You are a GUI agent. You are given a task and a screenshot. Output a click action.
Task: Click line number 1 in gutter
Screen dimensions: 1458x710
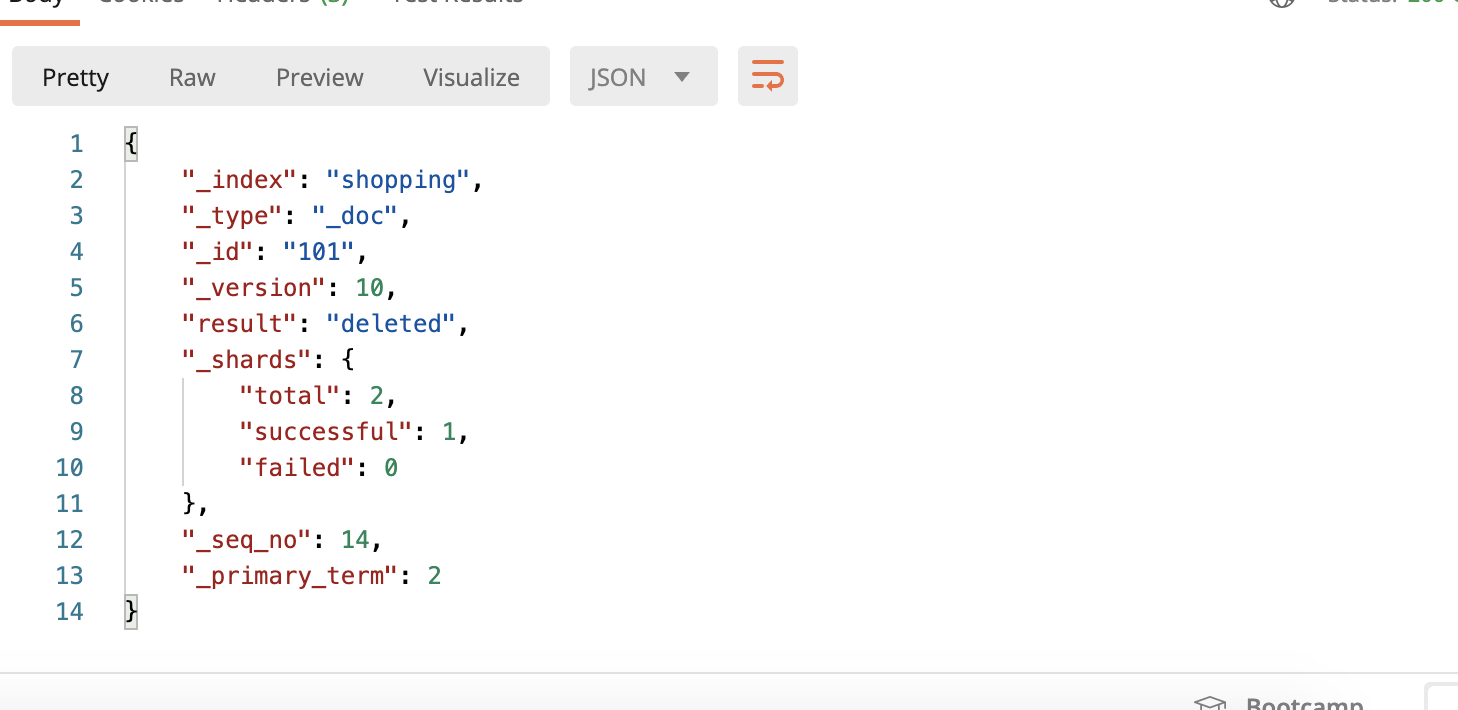point(77,144)
